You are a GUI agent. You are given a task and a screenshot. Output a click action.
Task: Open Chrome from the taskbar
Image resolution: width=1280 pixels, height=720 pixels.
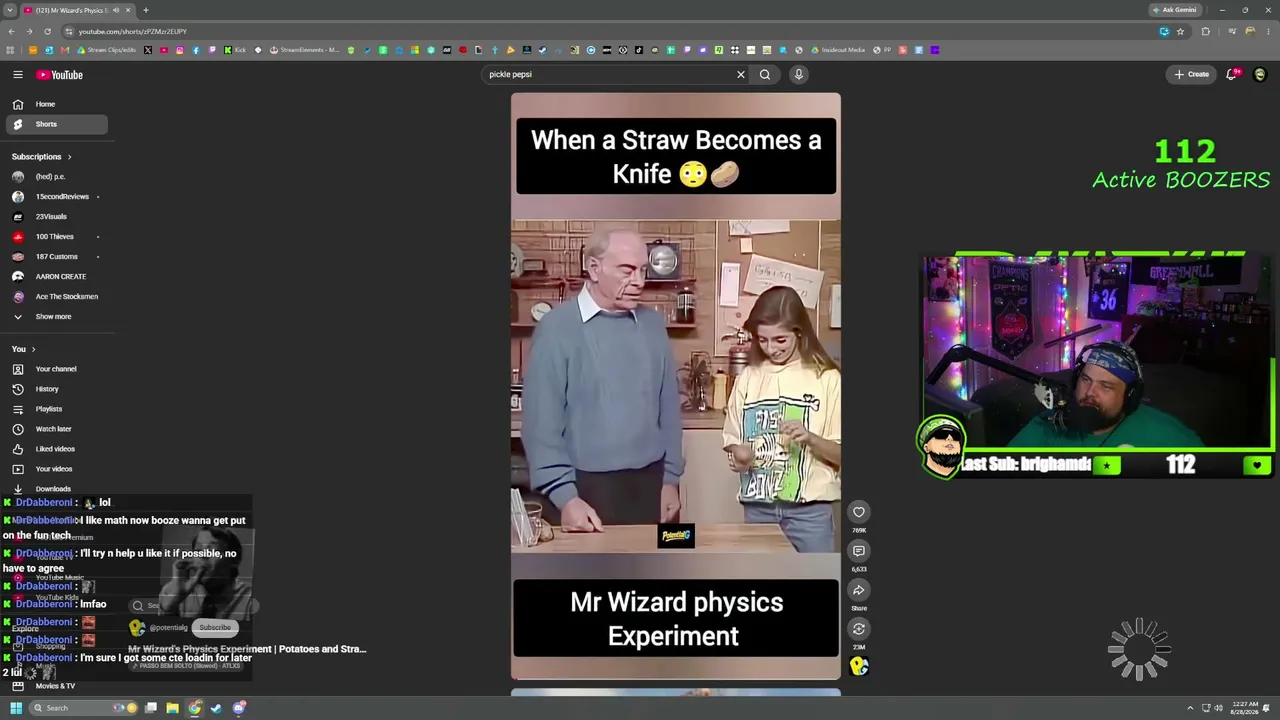point(195,708)
